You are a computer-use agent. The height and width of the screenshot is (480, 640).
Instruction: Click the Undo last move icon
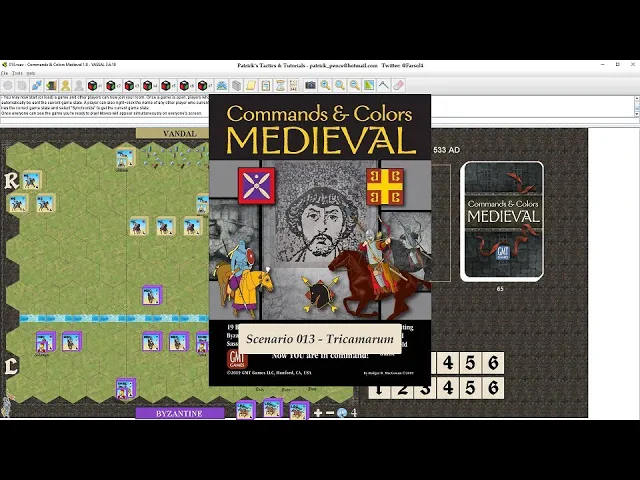[x=8, y=85]
